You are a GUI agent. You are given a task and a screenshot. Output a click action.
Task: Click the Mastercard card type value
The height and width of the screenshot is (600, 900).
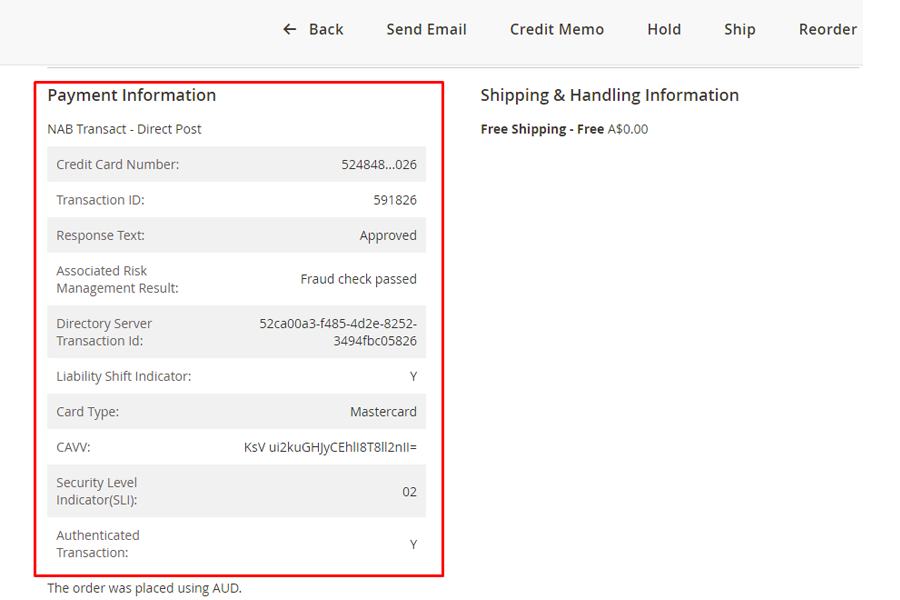tap(383, 412)
